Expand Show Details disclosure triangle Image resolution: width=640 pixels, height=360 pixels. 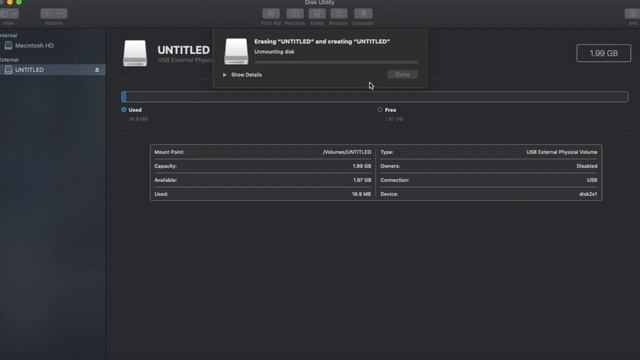[x=224, y=75]
